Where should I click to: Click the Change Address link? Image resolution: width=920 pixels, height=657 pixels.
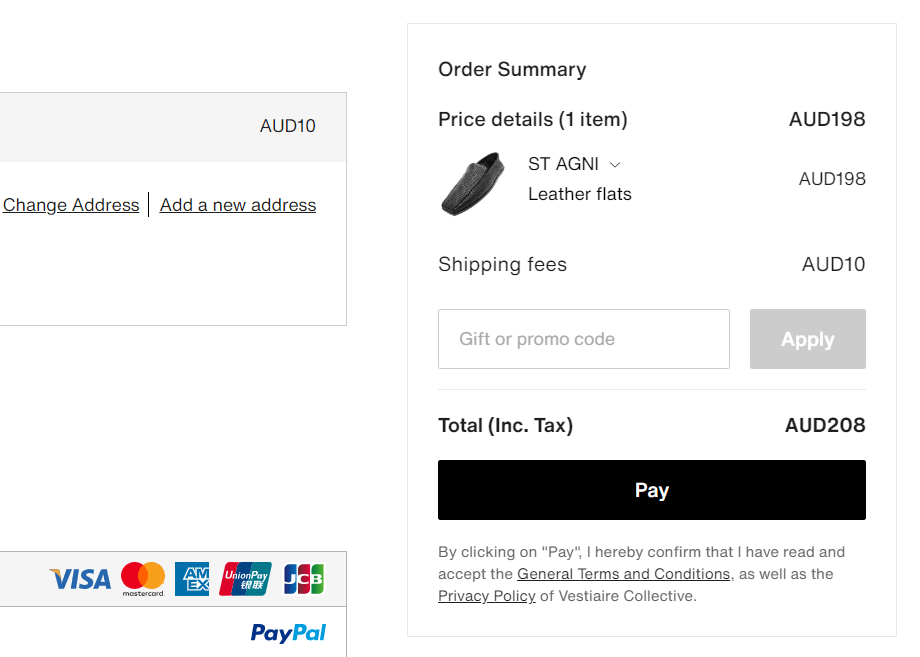pos(71,205)
